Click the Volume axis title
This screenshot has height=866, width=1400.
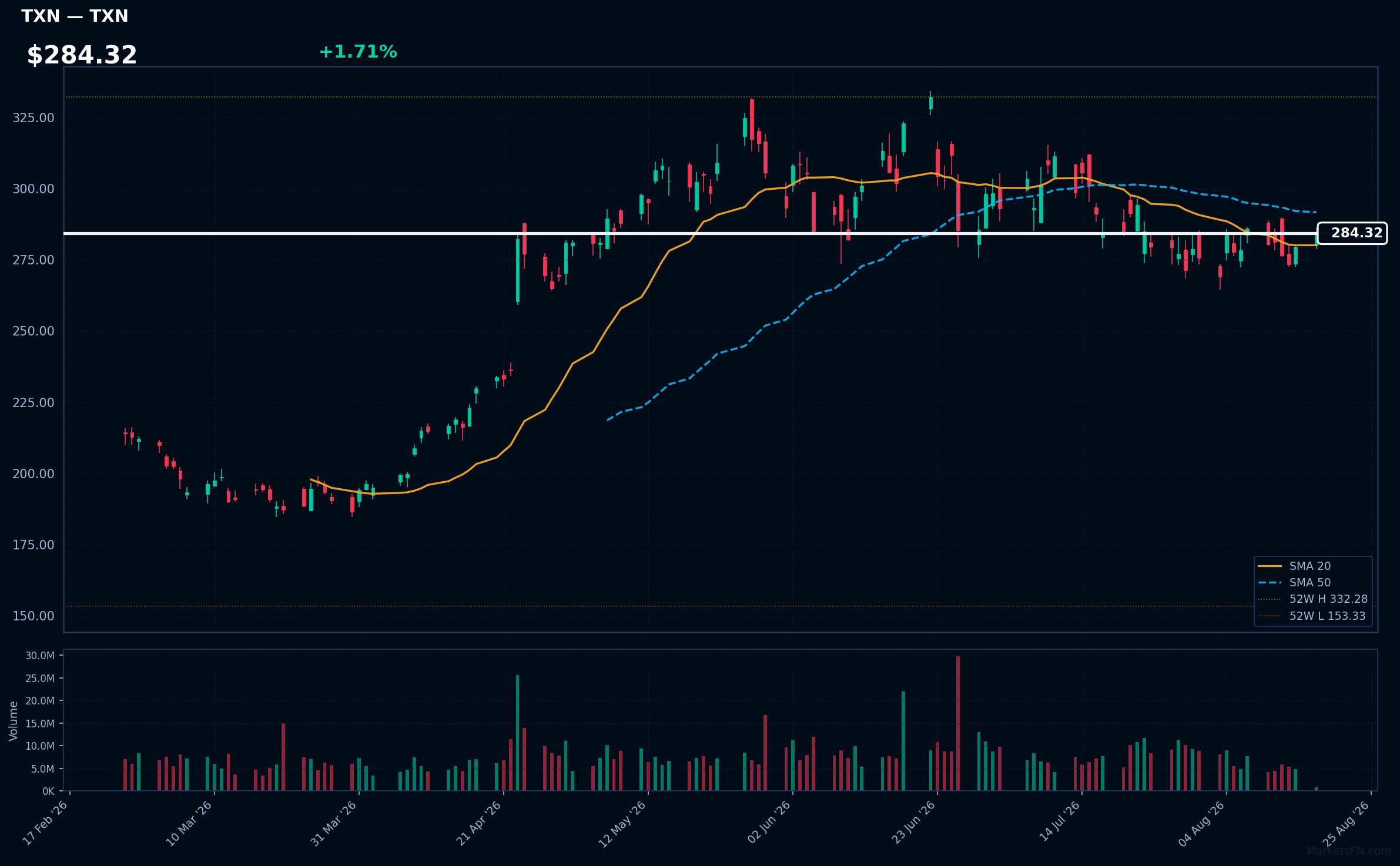click(13, 721)
